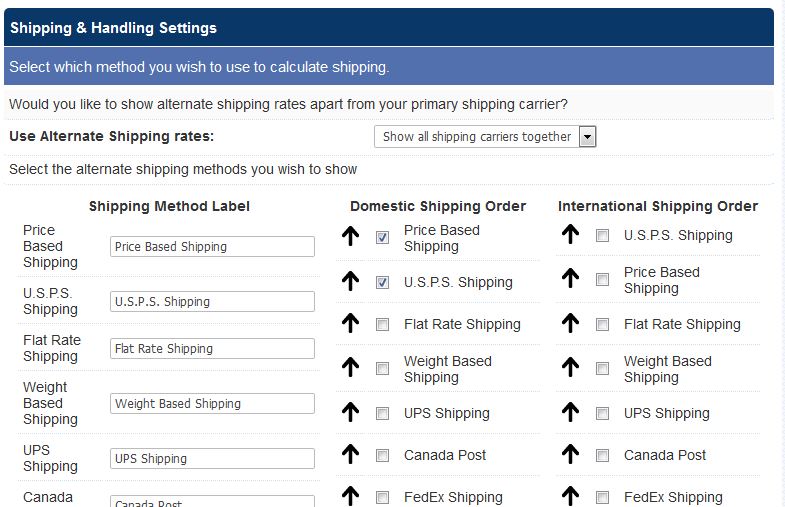785x507 pixels.
Task: Select the UPS Shipping label text field
Action: (x=212, y=459)
